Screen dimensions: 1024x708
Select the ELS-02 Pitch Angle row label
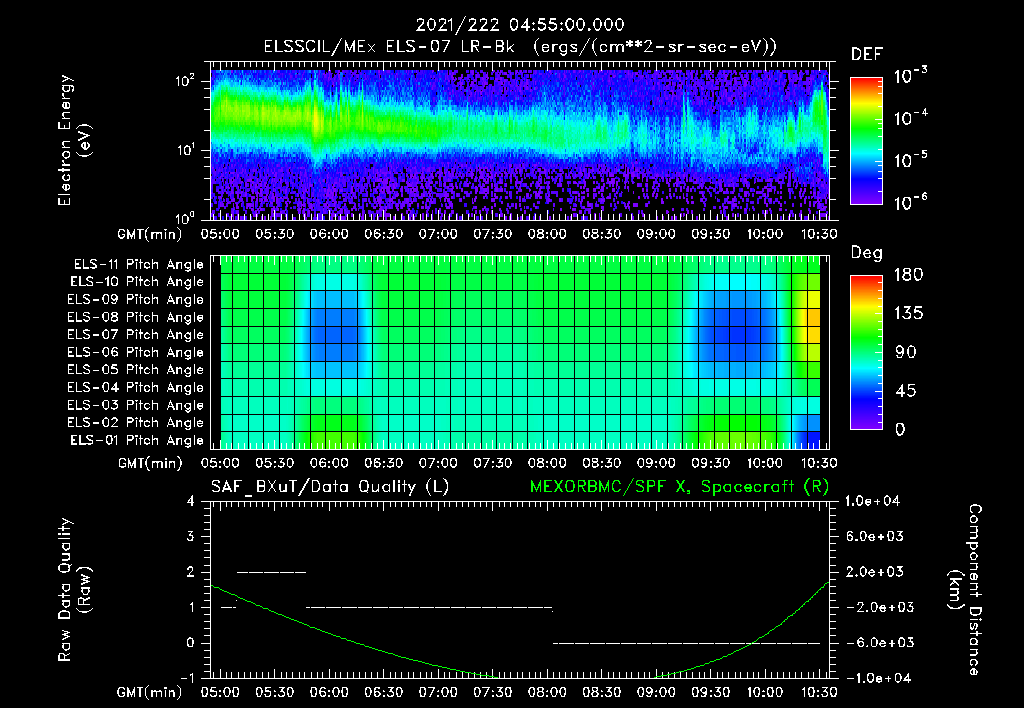click(136, 423)
